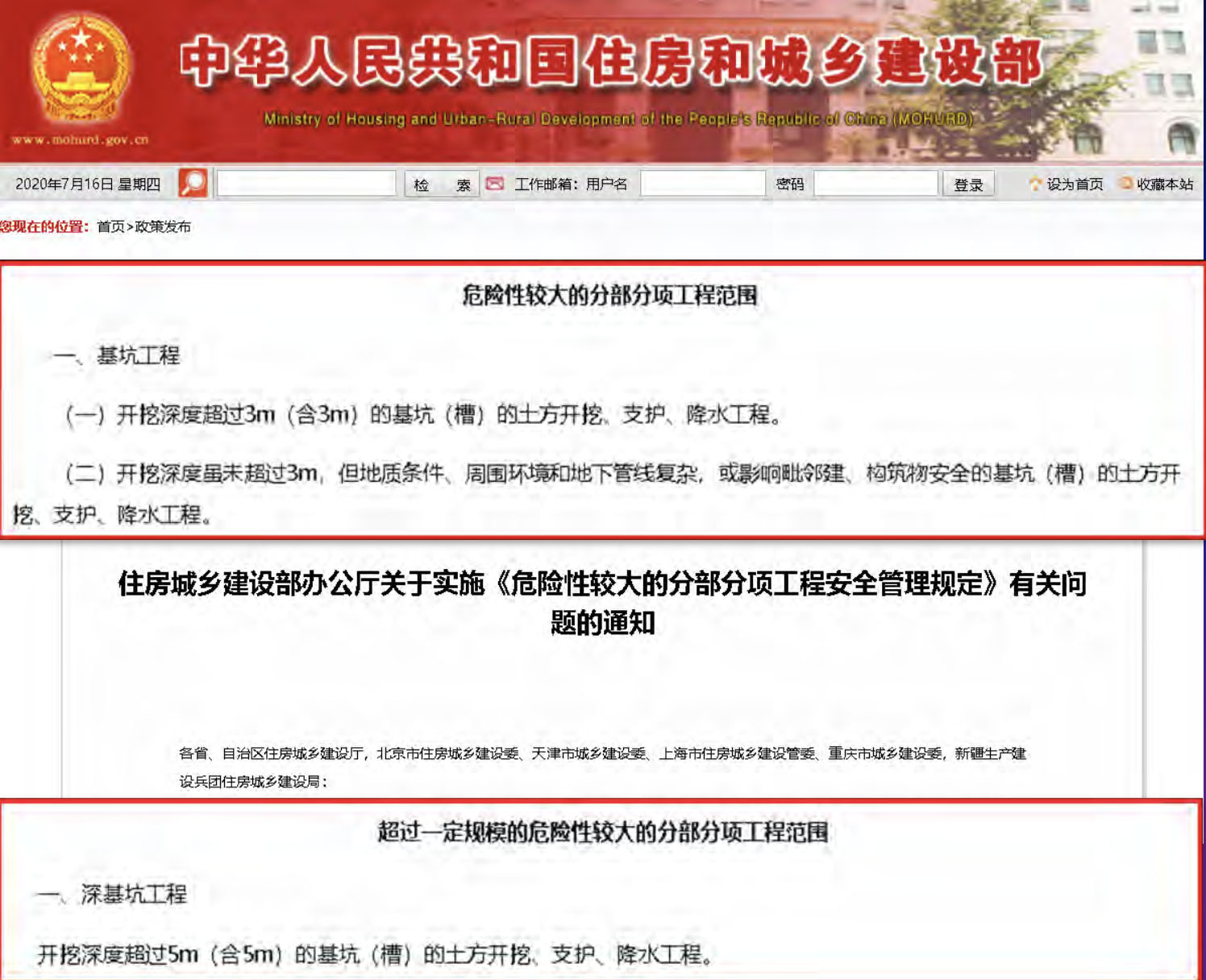This screenshot has height=980, width=1206.
Task: Click the 您现在的位置 label
Action: tap(44, 226)
